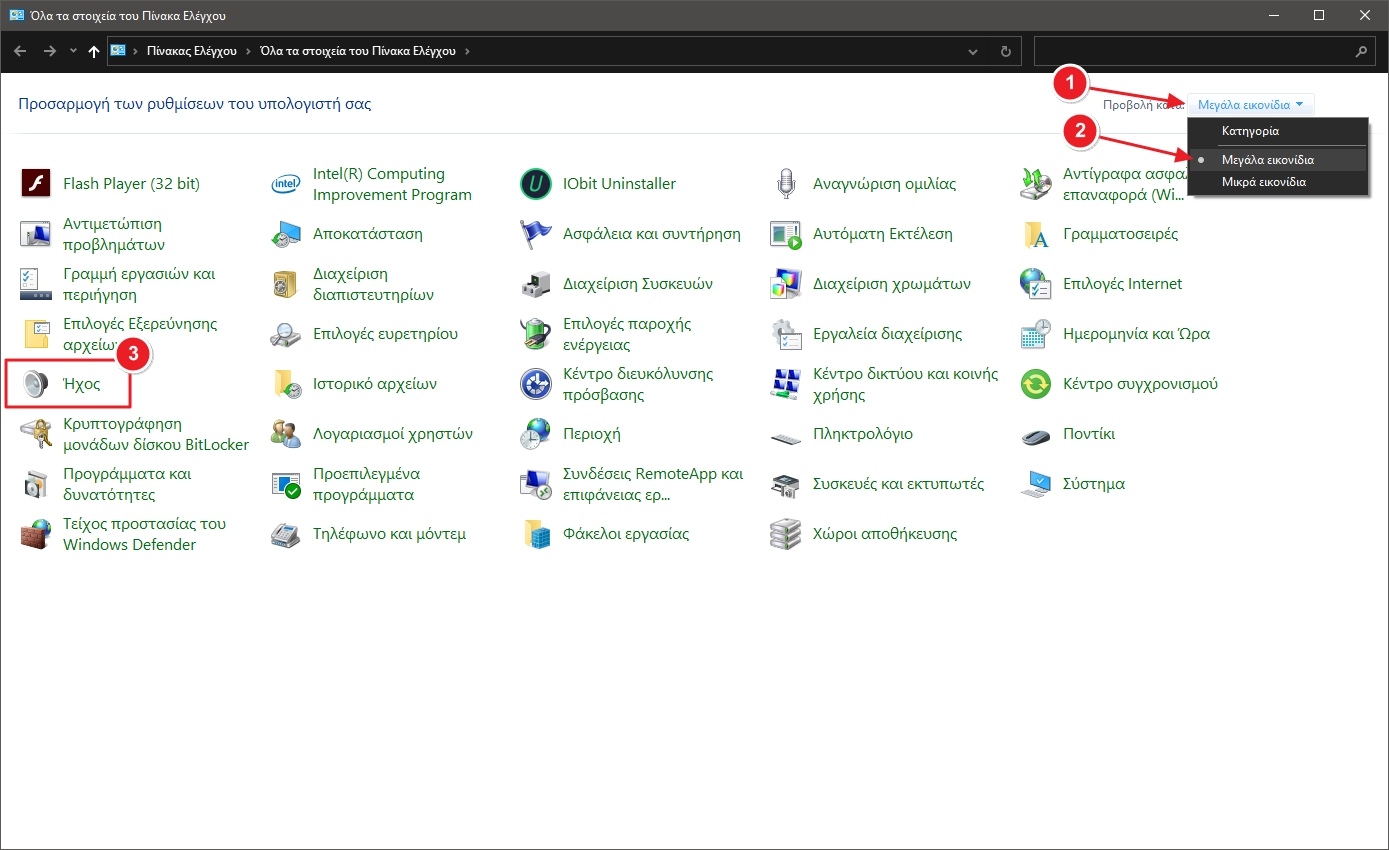Viewport: 1389px width, 850px height.
Task: Open the Flash Player (32 bit) icon
Action: 36,184
